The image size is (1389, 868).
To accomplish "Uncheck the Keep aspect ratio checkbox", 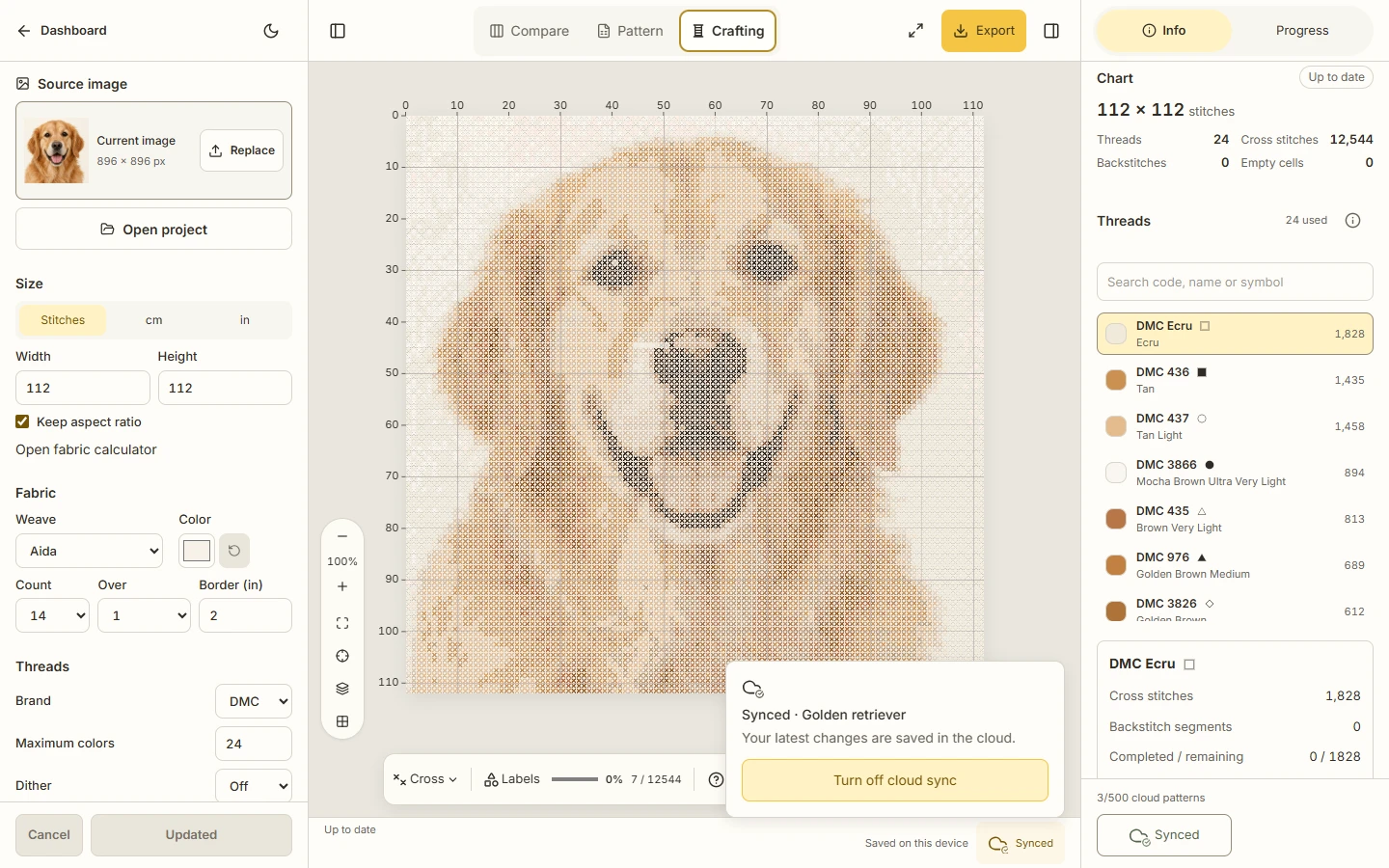I will pos(22,421).
